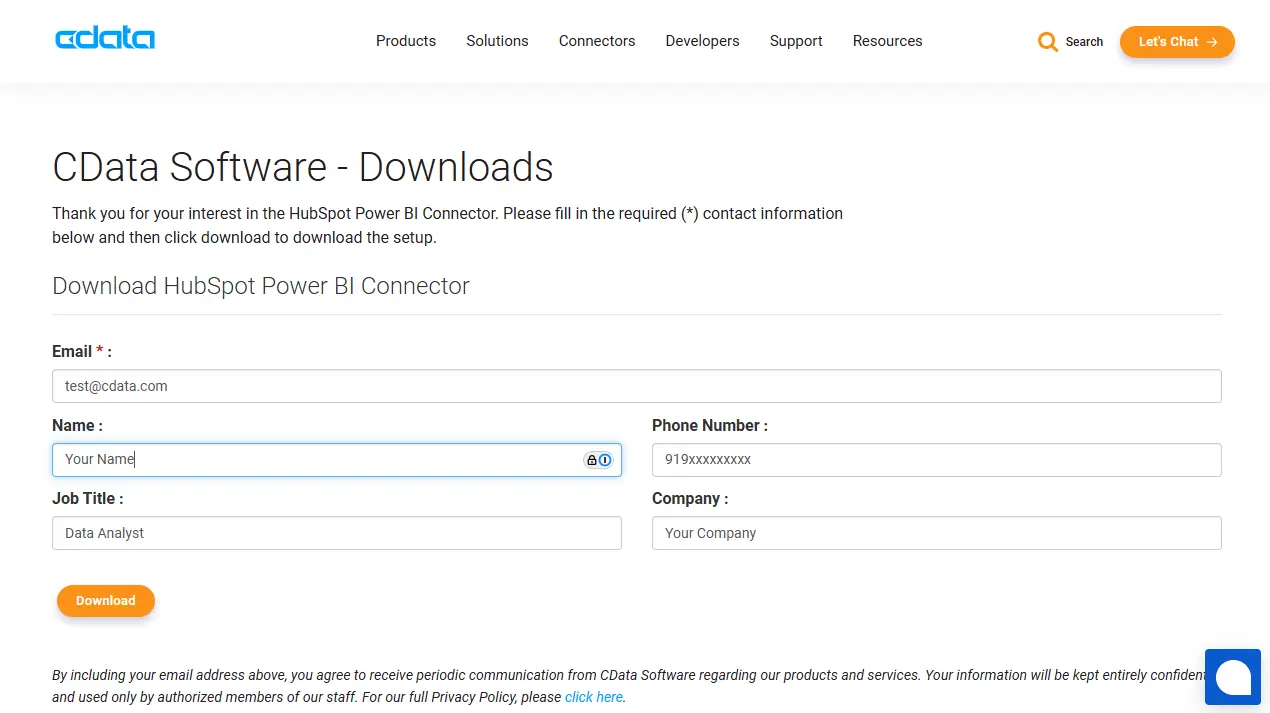Open the Resources menu
This screenshot has width=1270, height=713.
point(887,41)
